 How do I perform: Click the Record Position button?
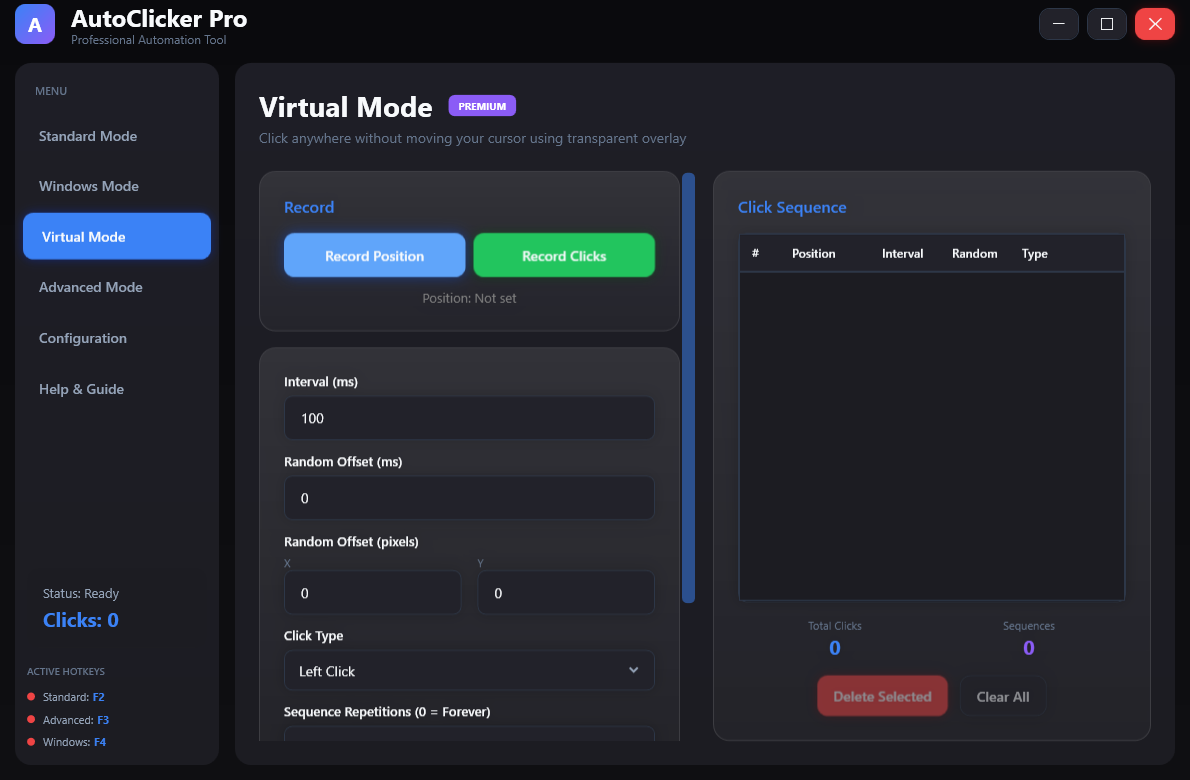374,255
